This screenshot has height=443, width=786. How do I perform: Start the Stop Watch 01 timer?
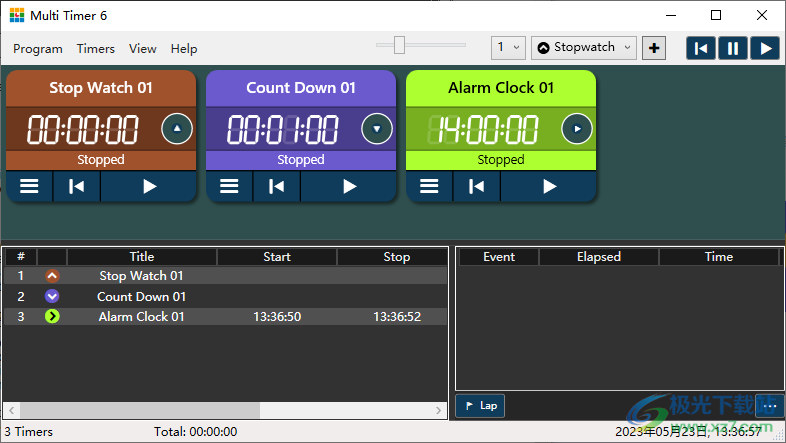click(149, 186)
